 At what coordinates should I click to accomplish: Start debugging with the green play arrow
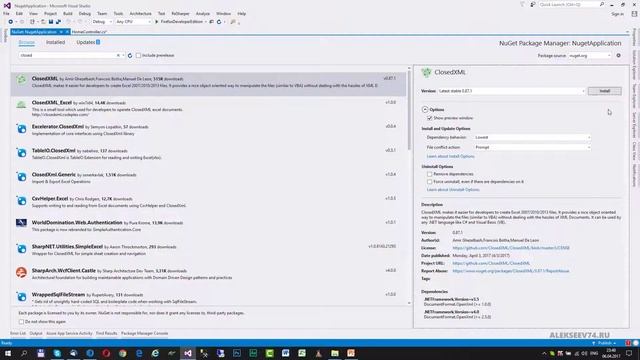(x=156, y=22)
